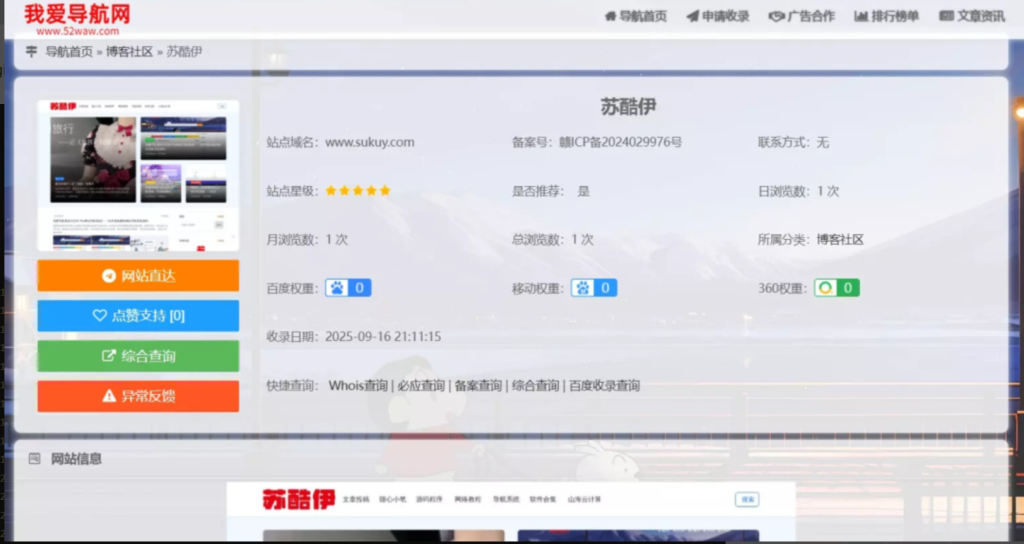The width and height of the screenshot is (1024, 544).
Task: Click the 360权重 green badge
Action: click(x=837, y=288)
